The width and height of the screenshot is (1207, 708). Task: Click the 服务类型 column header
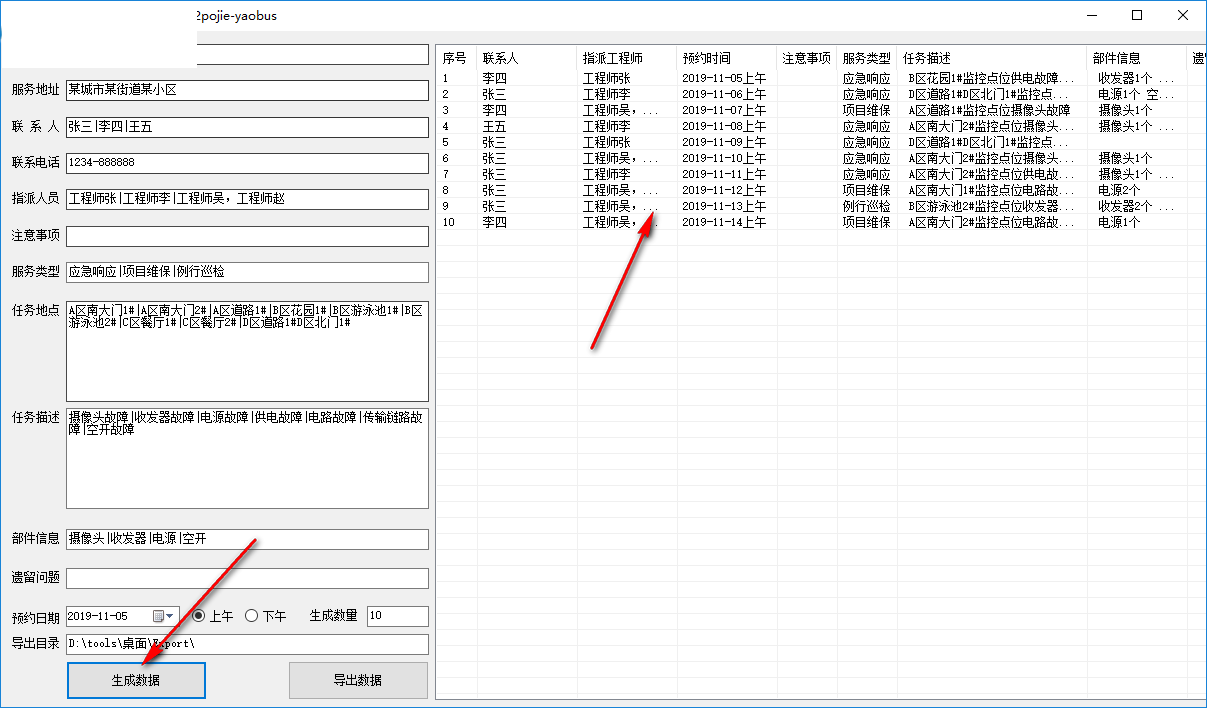click(867, 58)
